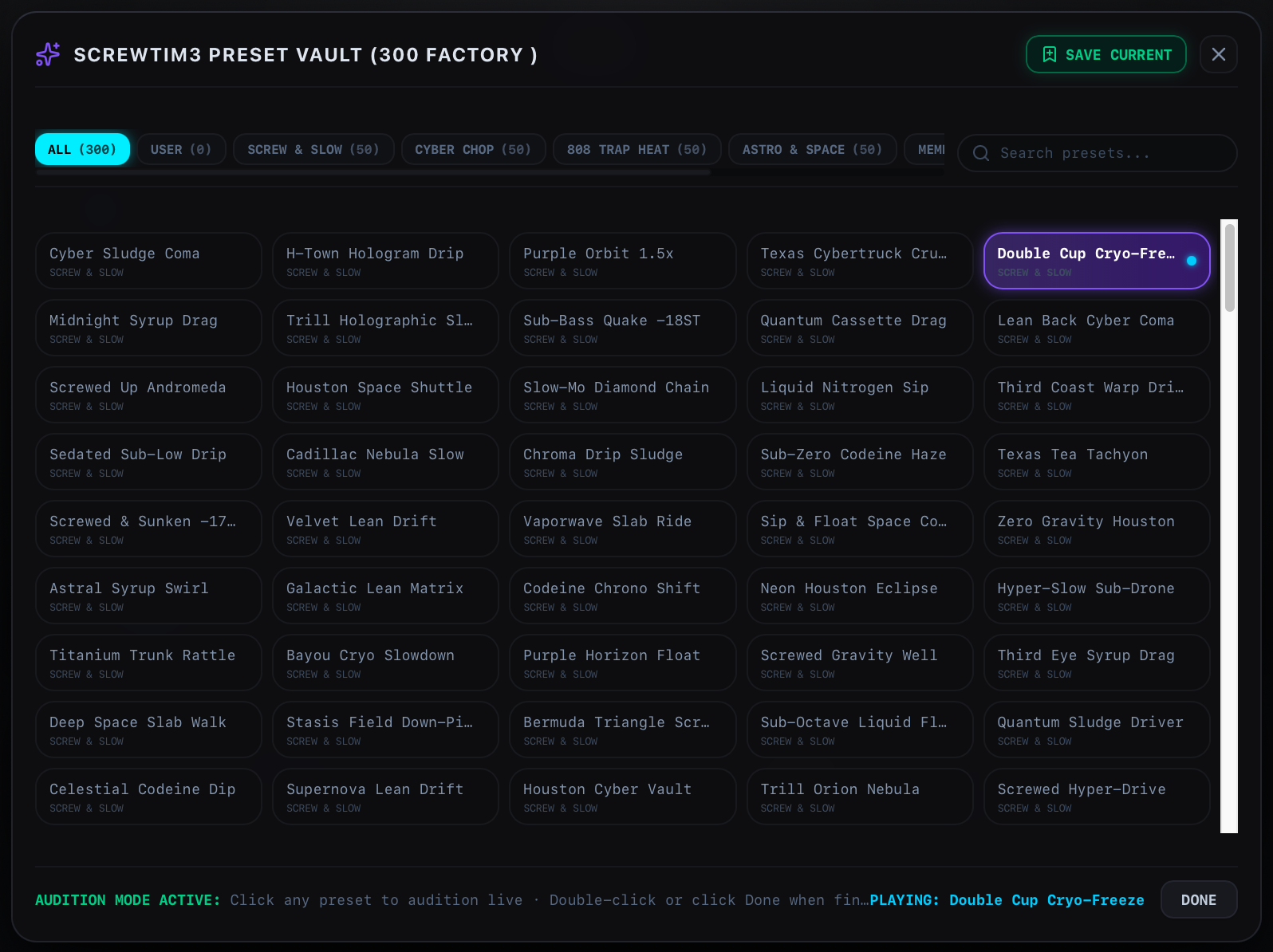Select the Zero Gravity Houston preset

coord(1097,529)
